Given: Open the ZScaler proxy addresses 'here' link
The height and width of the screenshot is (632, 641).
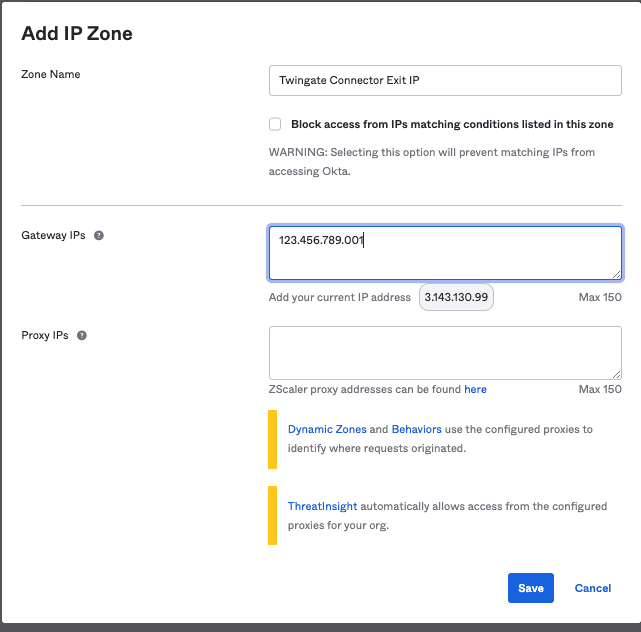Looking at the screenshot, I should [x=475, y=389].
